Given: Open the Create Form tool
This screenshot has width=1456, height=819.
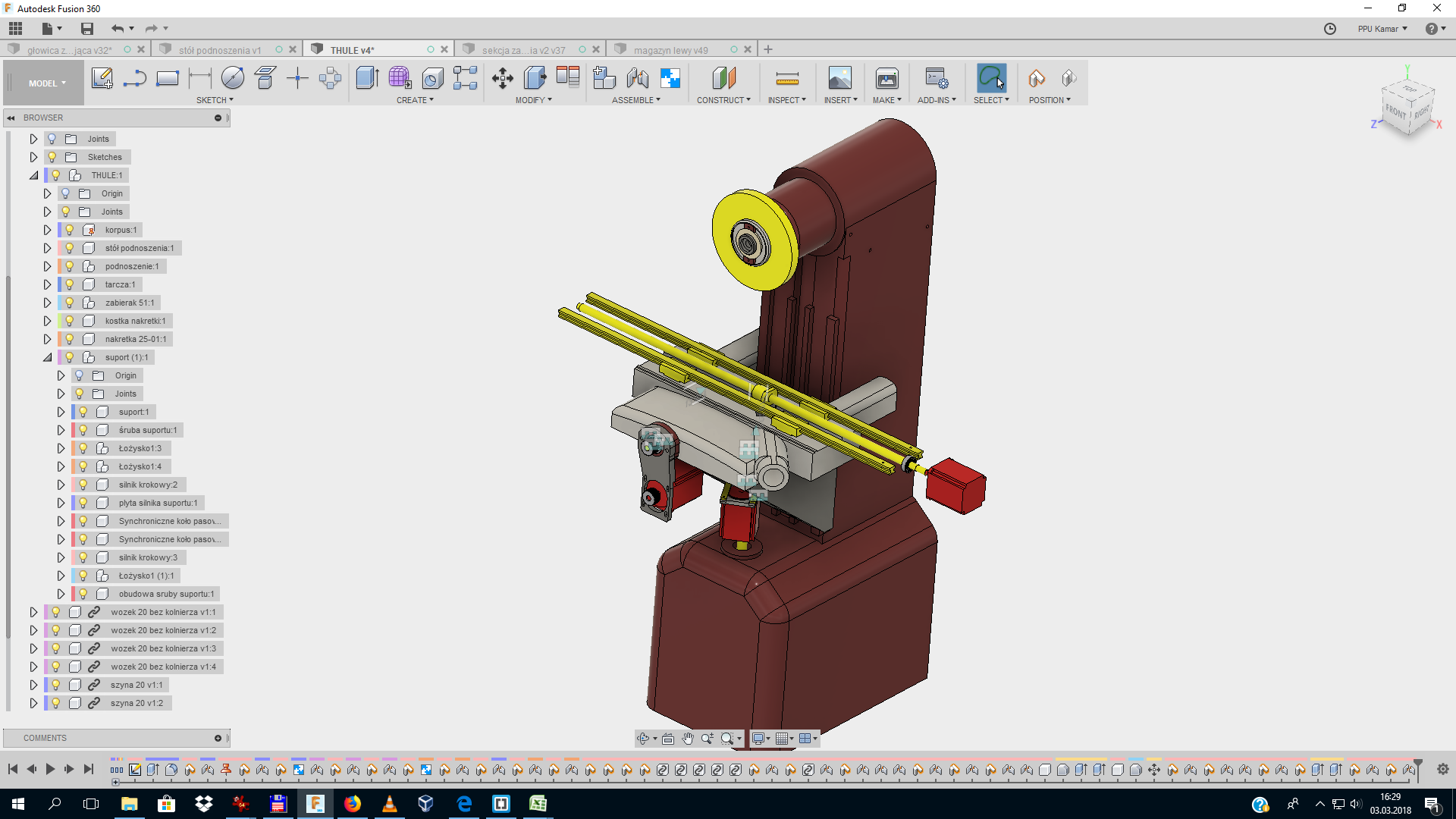Looking at the screenshot, I should (x=400, y=78).
